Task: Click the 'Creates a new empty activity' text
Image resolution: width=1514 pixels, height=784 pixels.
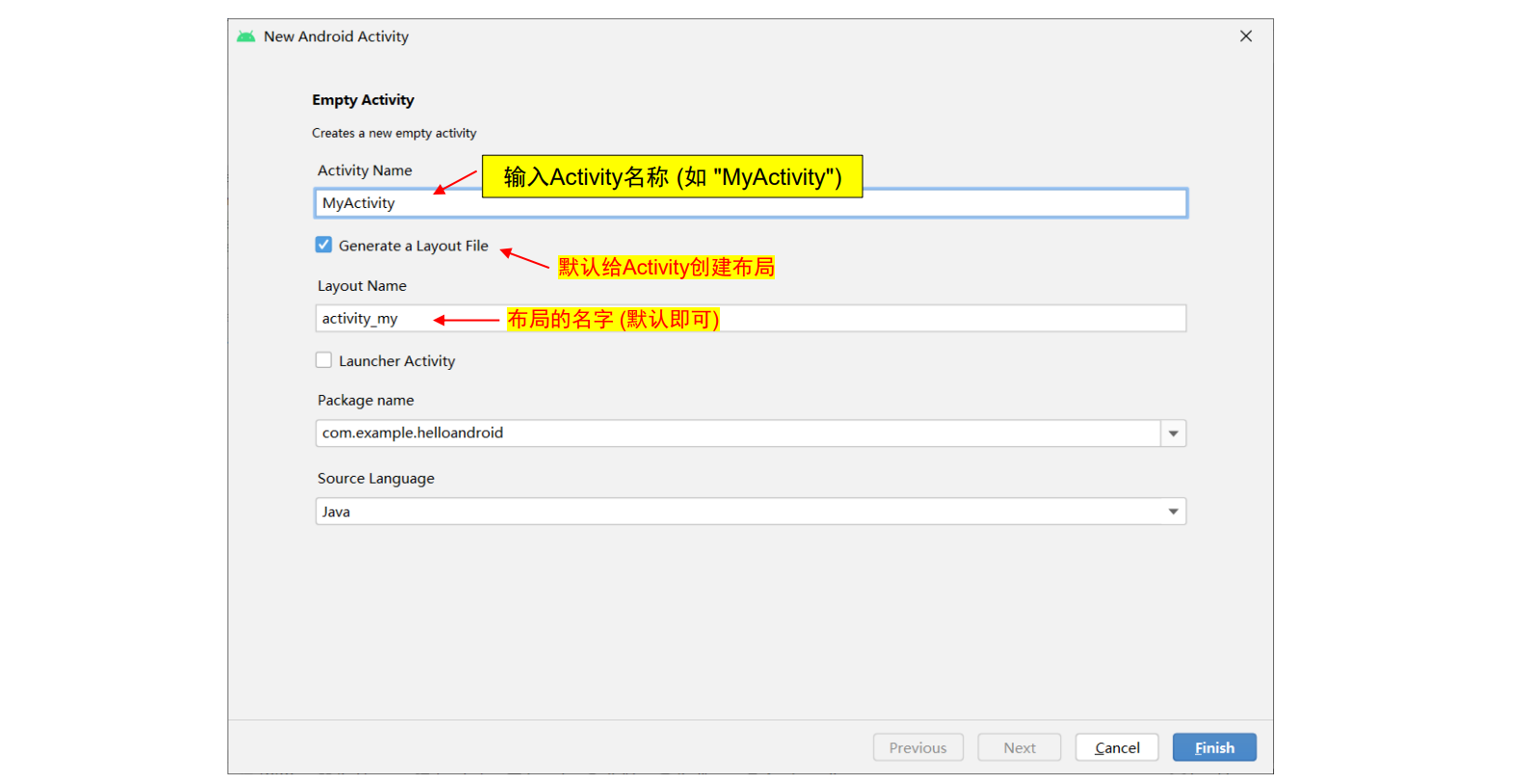Action: coord(394,134)
